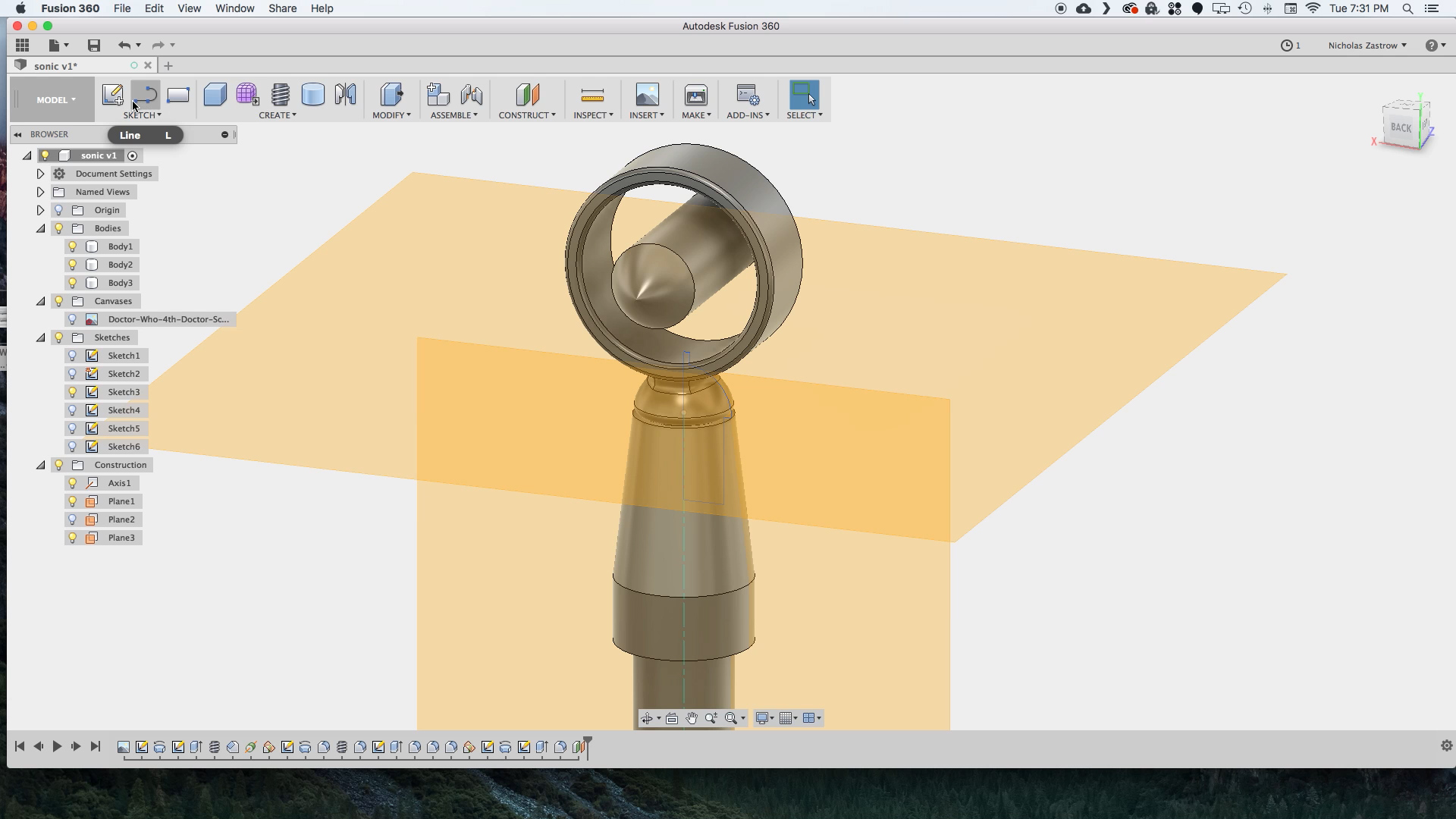Hide Plane1 with its light bulb
Image resolution: width=1456 pixels, height=819 pixels.
[x=73, y=501]
